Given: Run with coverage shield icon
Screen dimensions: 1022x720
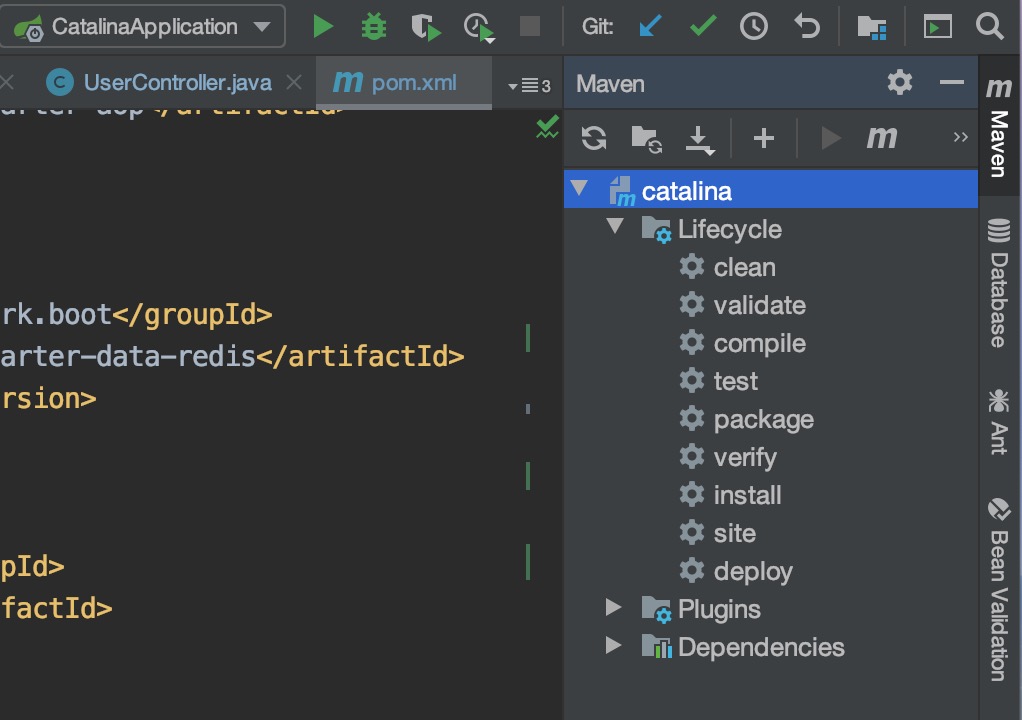Looking at the screenshot, I should click(x=426, y=27).
